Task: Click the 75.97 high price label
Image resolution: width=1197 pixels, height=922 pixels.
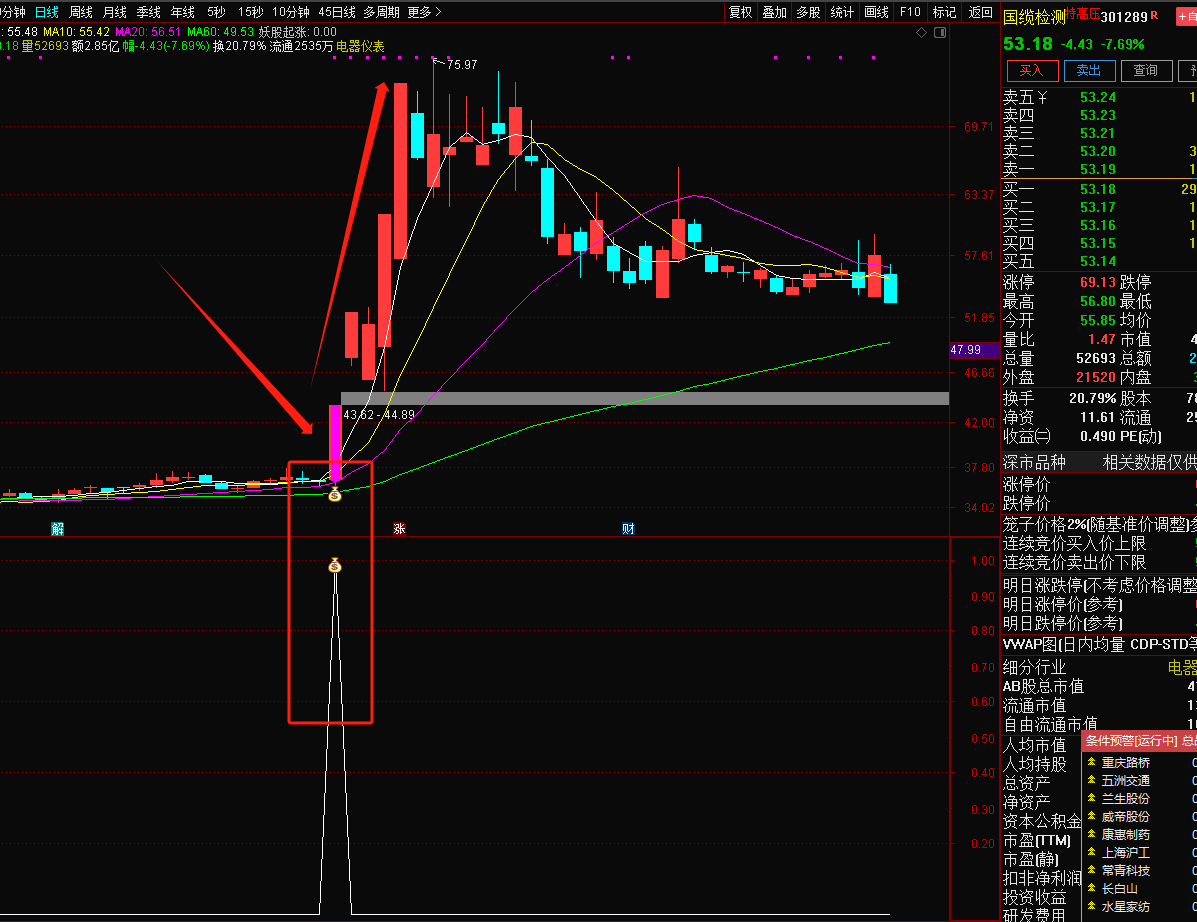Action: (462, 65)
